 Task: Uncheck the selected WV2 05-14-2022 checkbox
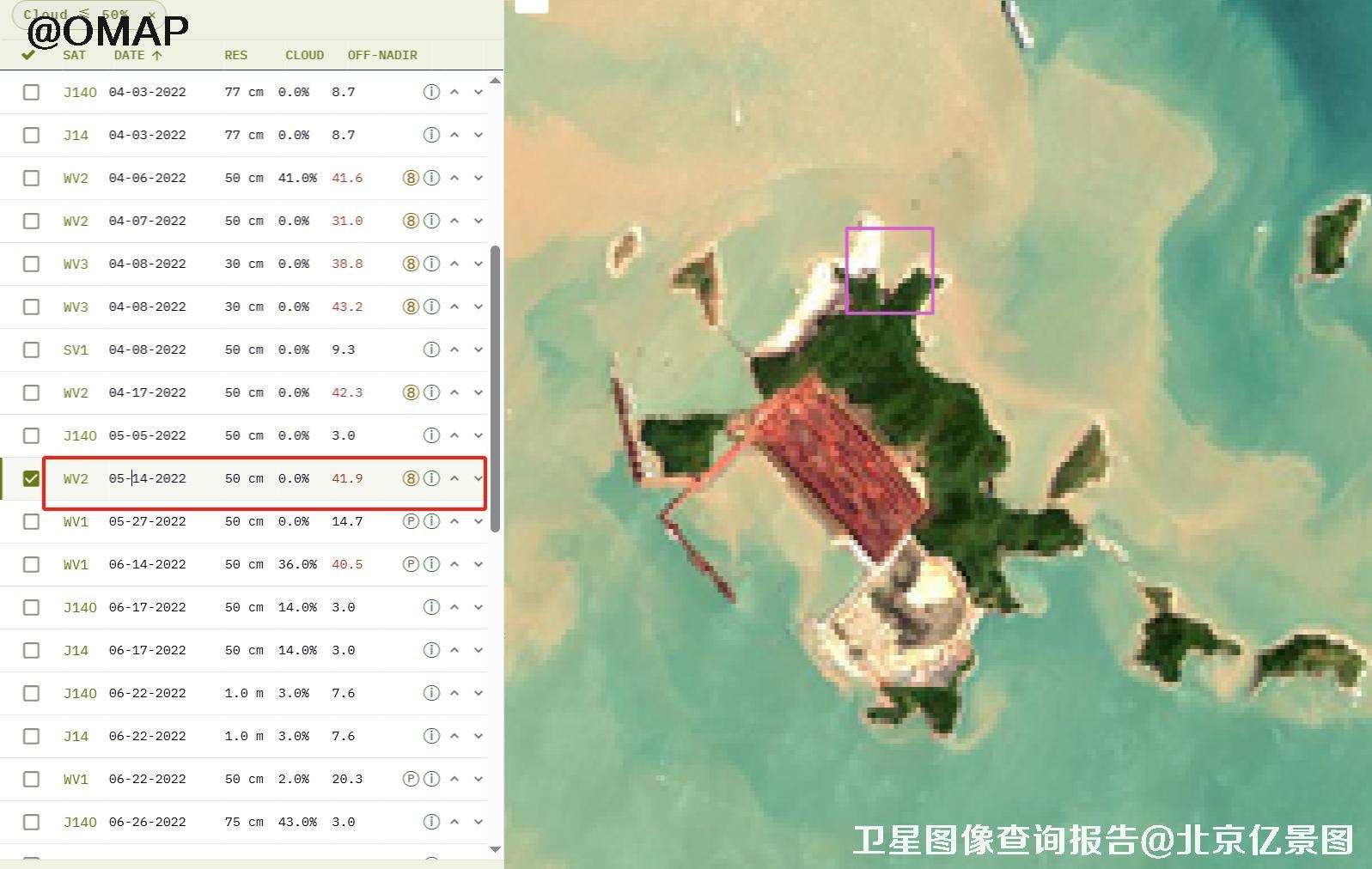(31, 478)
